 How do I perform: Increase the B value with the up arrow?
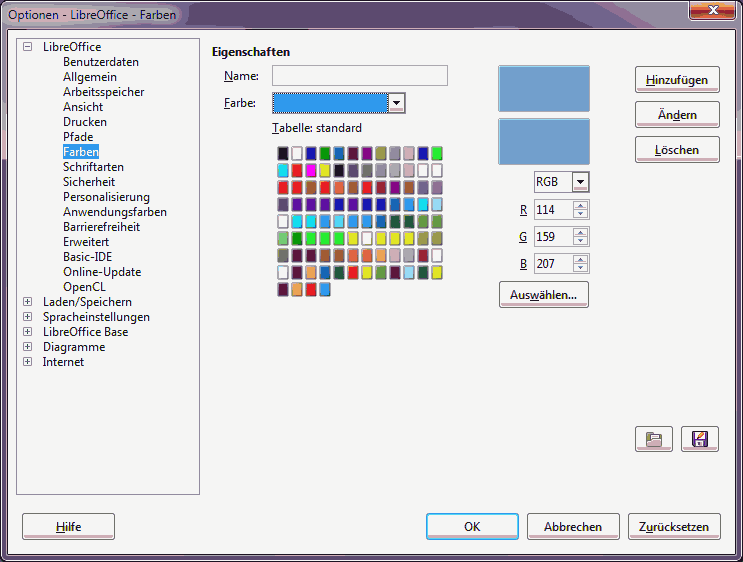point(580,259)
